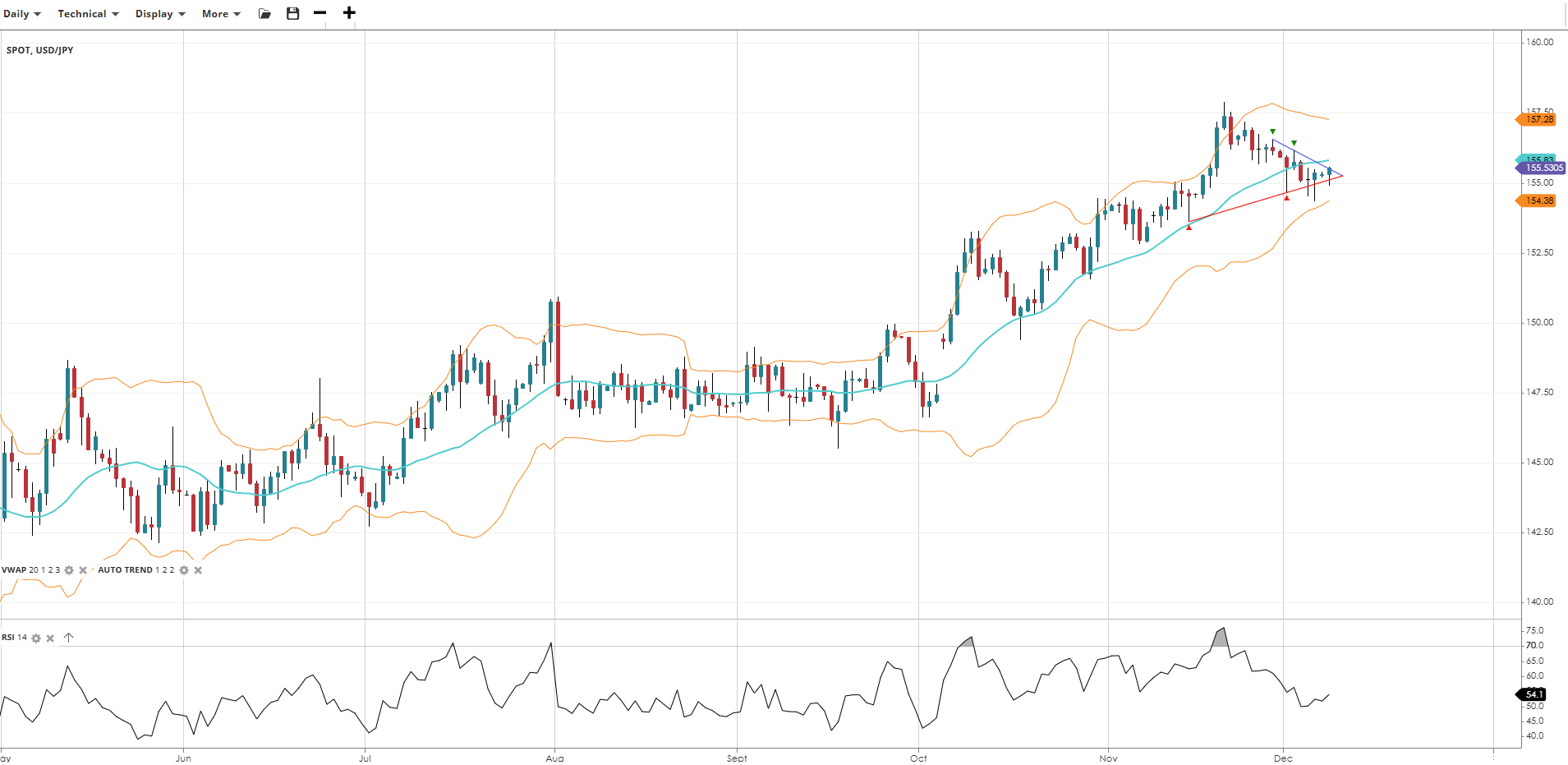Open VWAP indicator settings gear

pyautogui.click(x=69, y=570)
